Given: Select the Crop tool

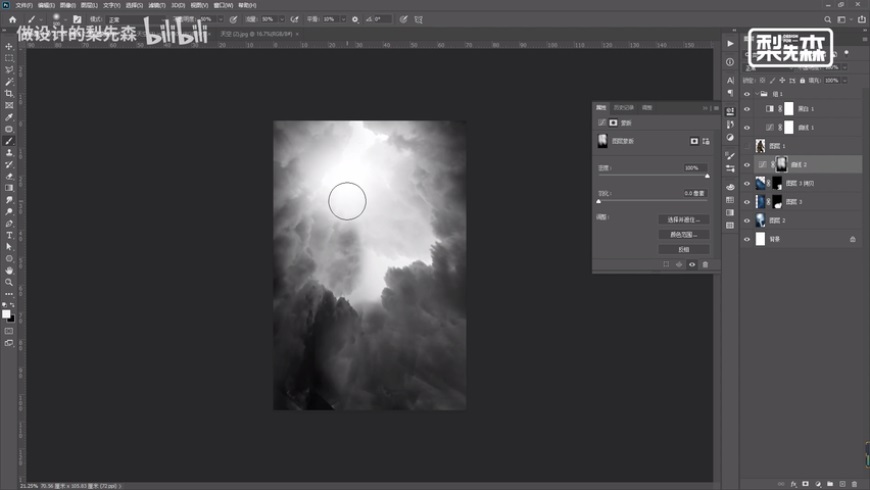Looking at the screenshot, I should [9, 93].
